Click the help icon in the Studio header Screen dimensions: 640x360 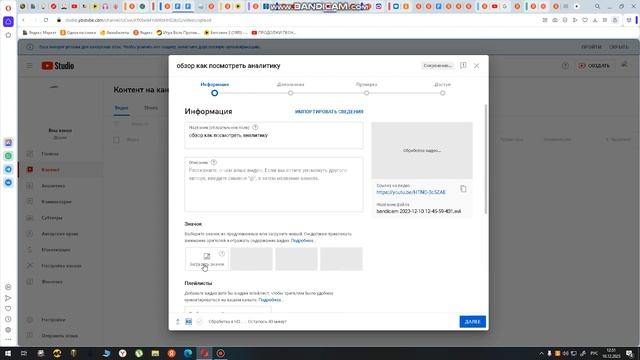pos(565,66)
